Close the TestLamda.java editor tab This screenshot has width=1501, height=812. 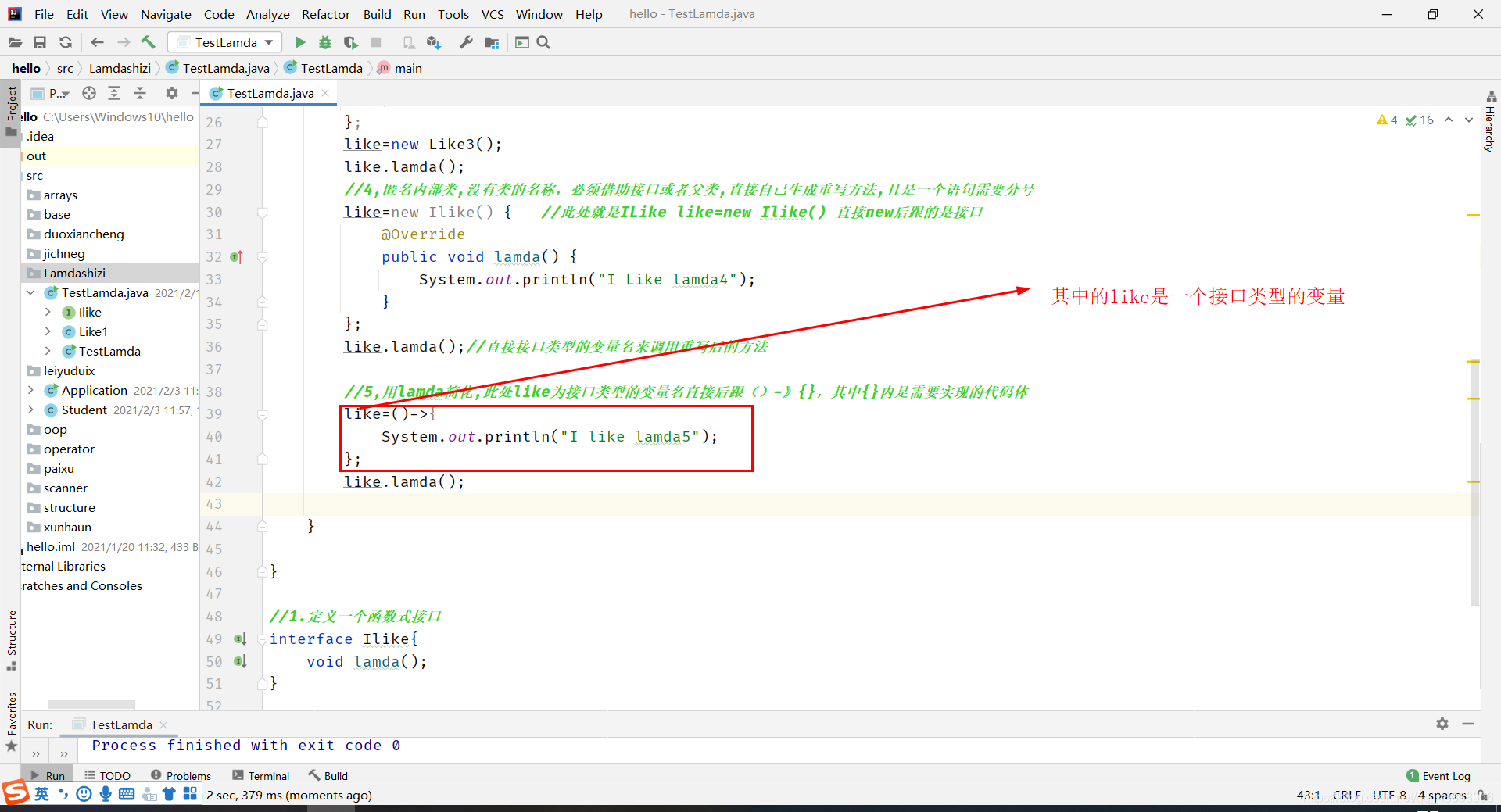(x=325, y=92)
